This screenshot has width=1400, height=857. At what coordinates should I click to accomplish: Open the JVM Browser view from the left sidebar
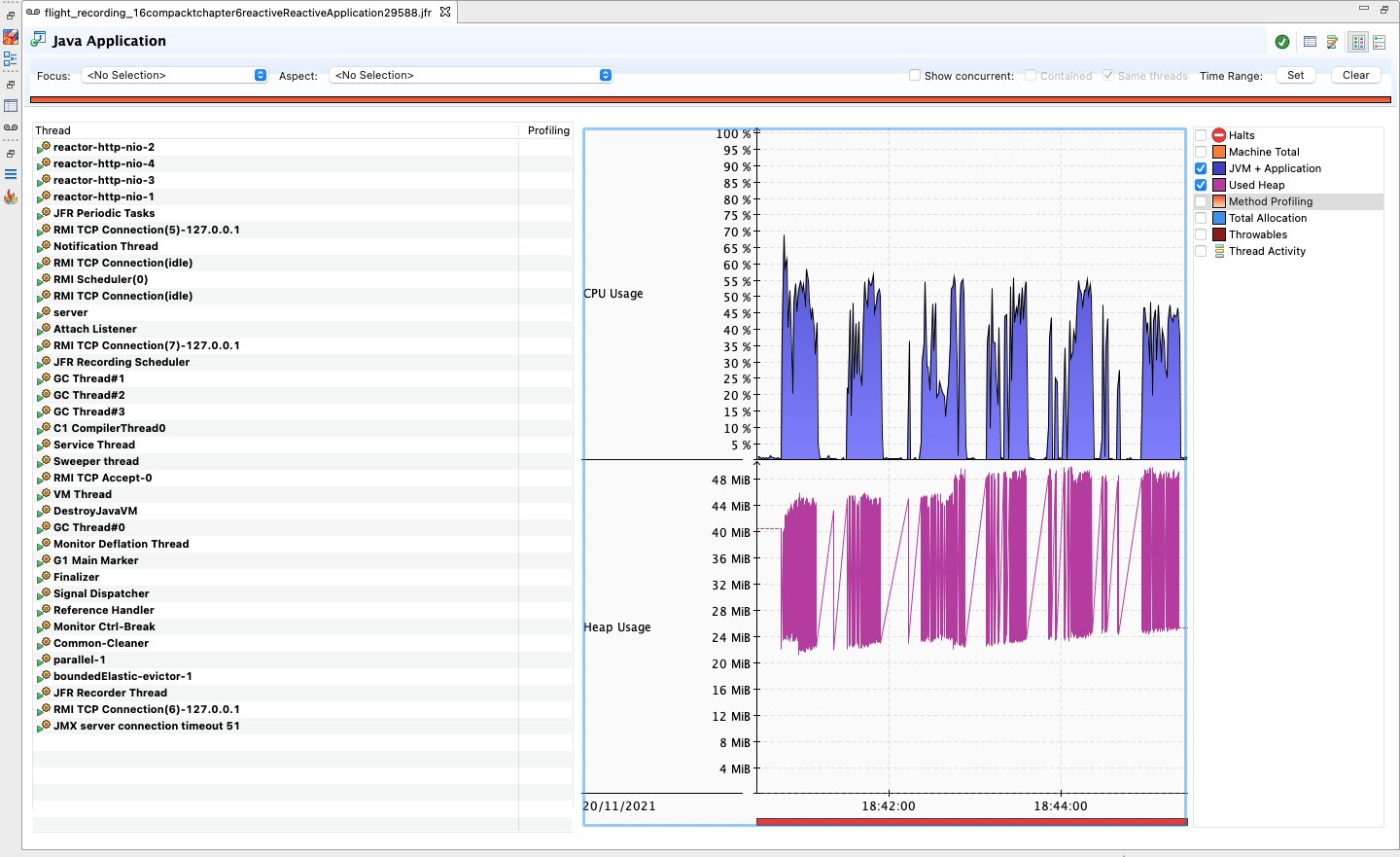(x=11, y=37)
